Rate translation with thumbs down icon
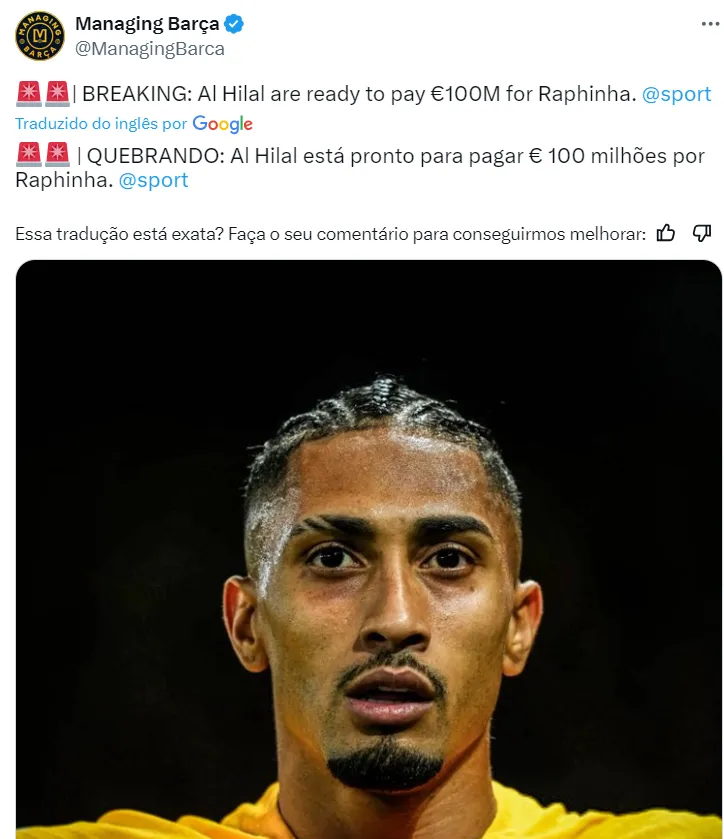Image resolution: width=724 pixels, height=839 pixels. [702, 233]
